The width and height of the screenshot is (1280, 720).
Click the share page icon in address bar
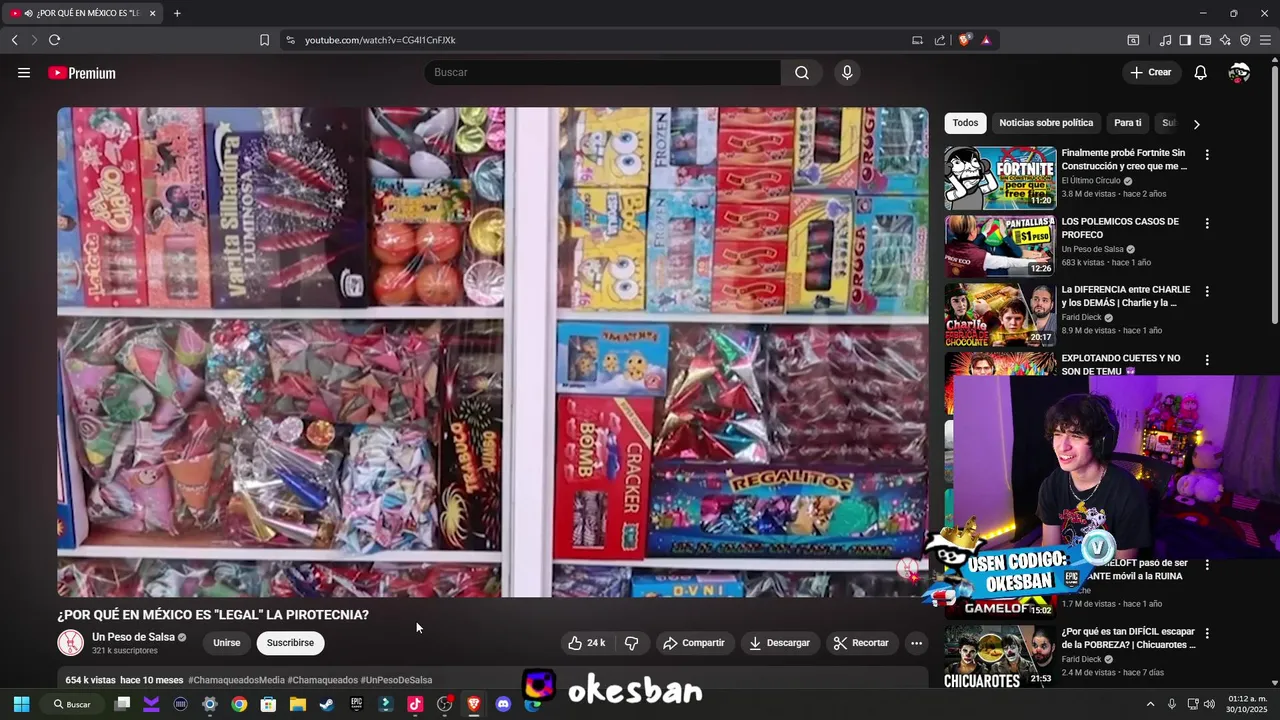coord(940,40)
